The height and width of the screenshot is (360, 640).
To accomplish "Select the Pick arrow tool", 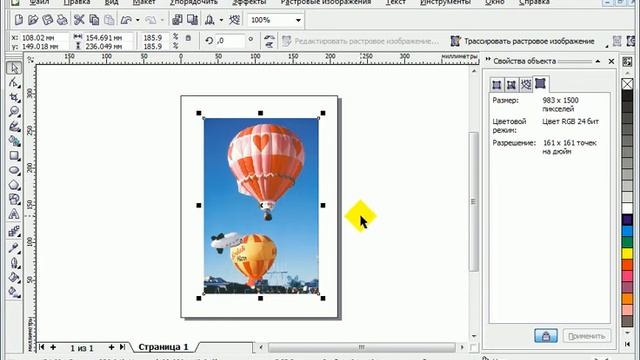I will (x=14, y=68).
